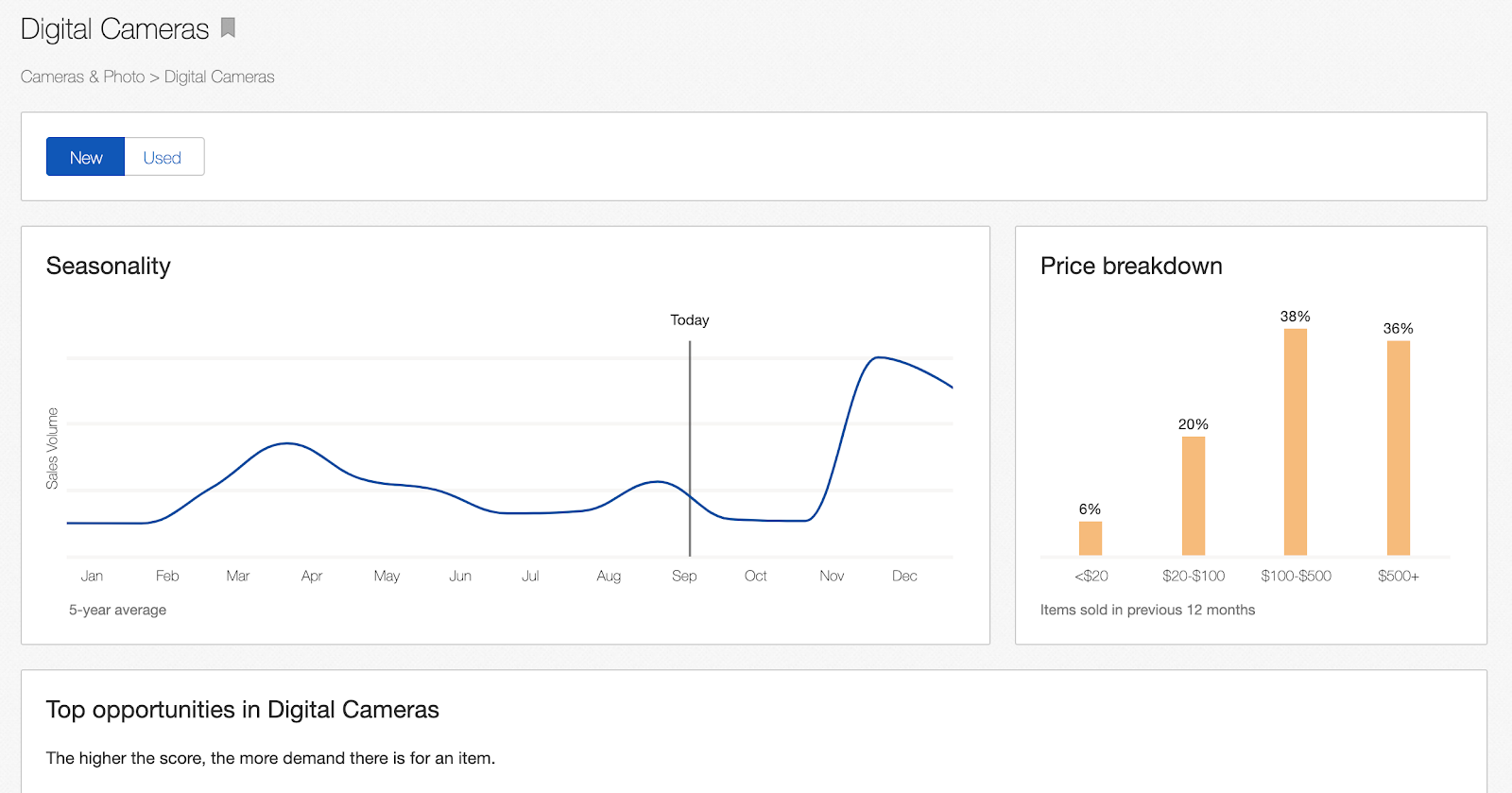Click the <$20 price range label
Screen dimensions: 1512x793
pyautogui.click(x=1091, y=576)
